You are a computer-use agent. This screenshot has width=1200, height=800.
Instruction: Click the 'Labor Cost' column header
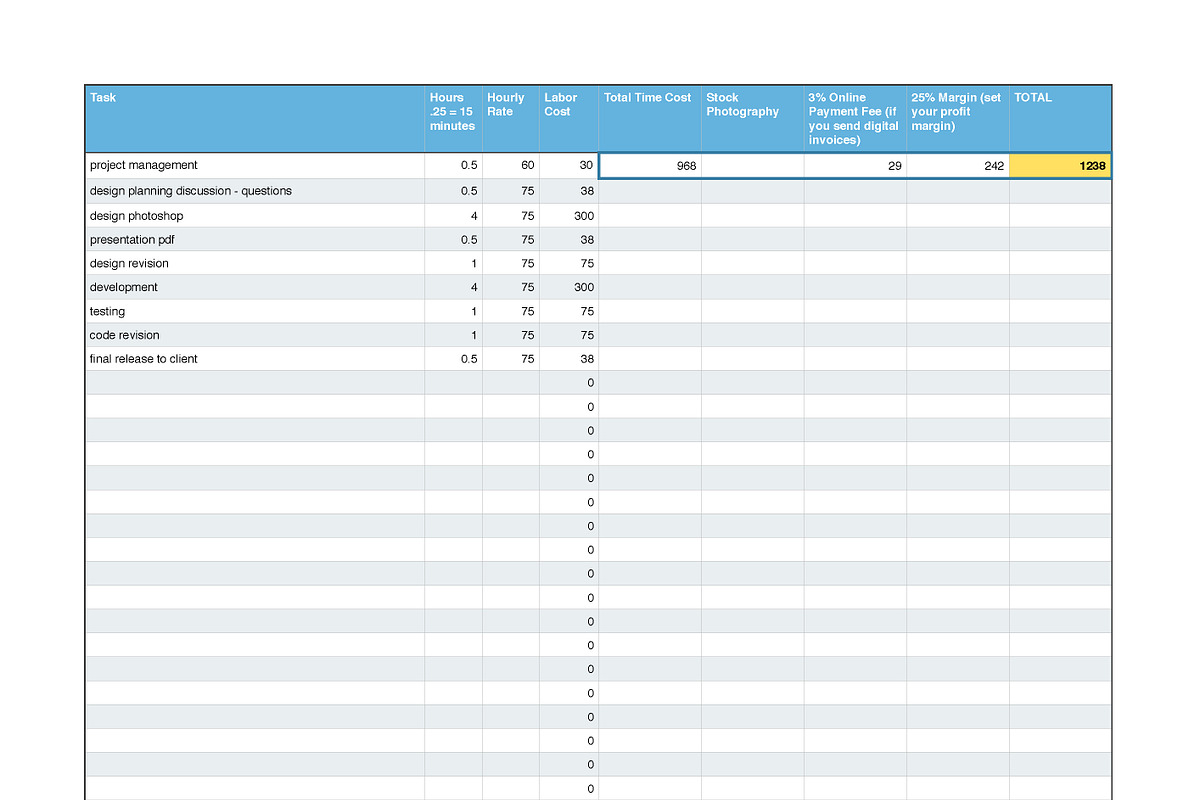(569, 119)
